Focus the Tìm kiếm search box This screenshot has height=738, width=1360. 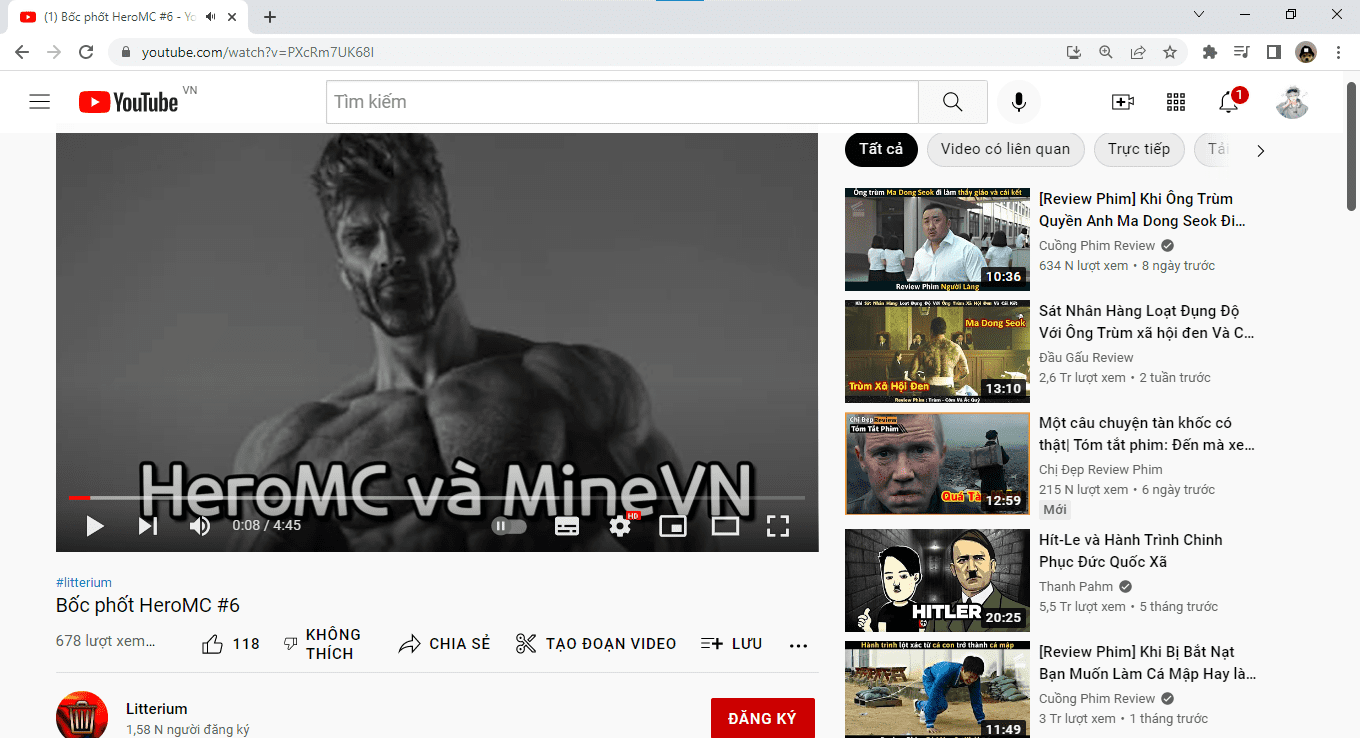[x=622, y=102]
